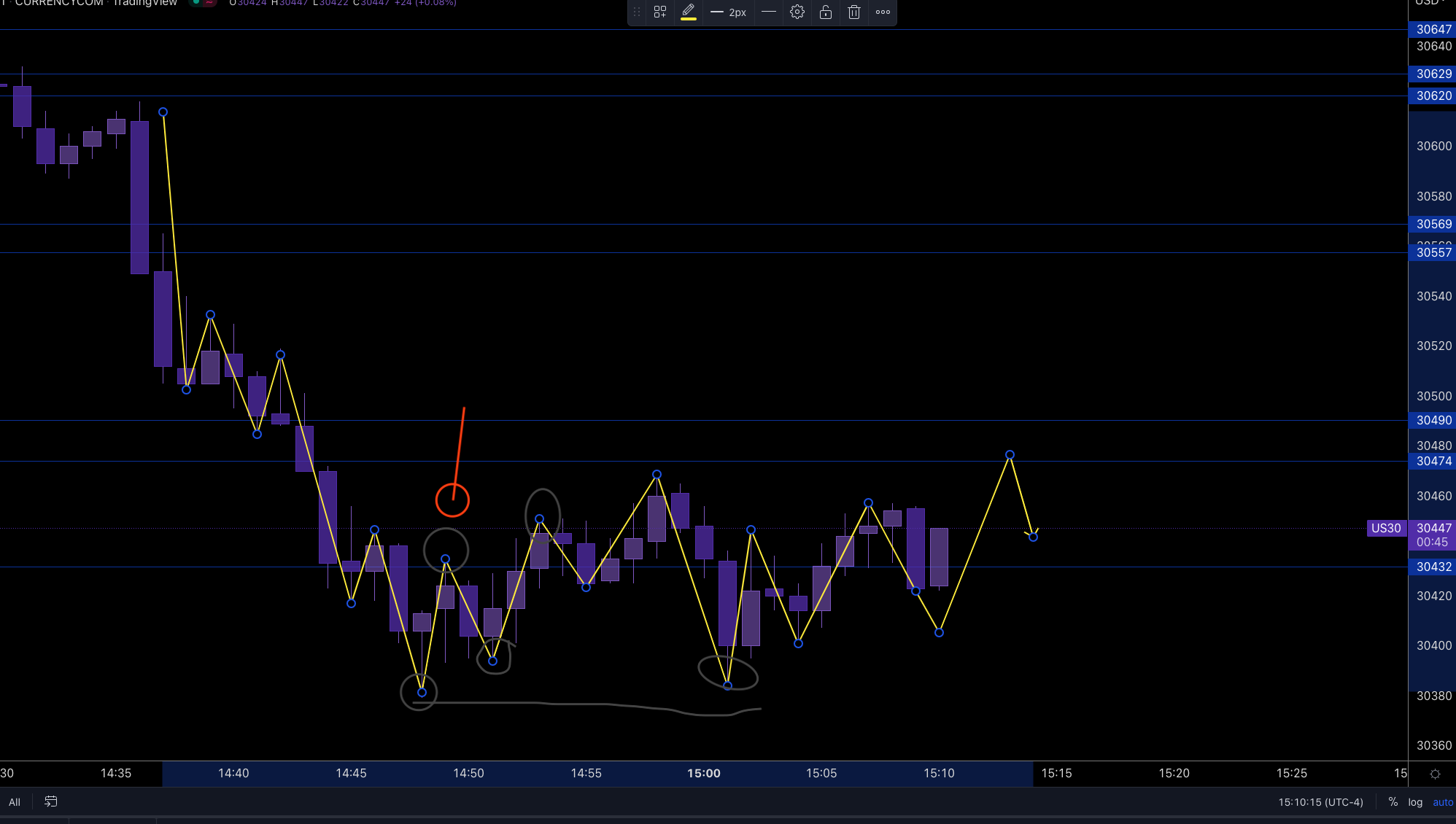The image size is (1456, 824).
Task: Click the US30 price label on scale
Action: click(x=1386, y=528)
